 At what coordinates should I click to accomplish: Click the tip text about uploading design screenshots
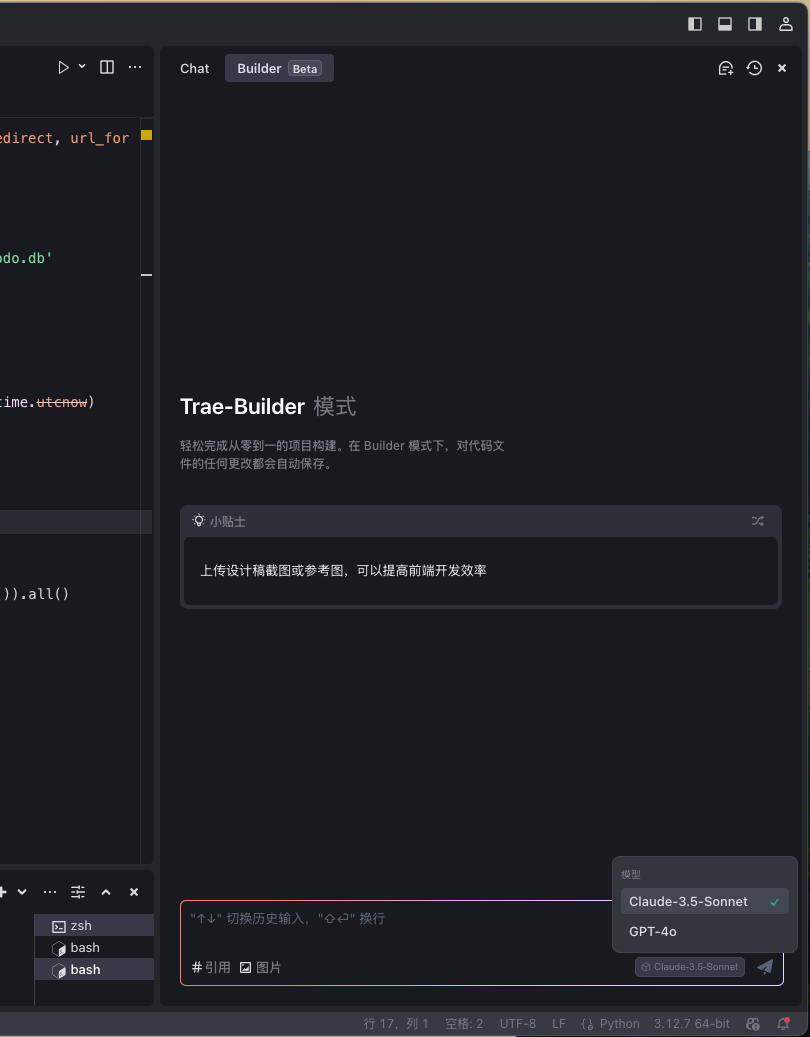(x=343, y=571)
